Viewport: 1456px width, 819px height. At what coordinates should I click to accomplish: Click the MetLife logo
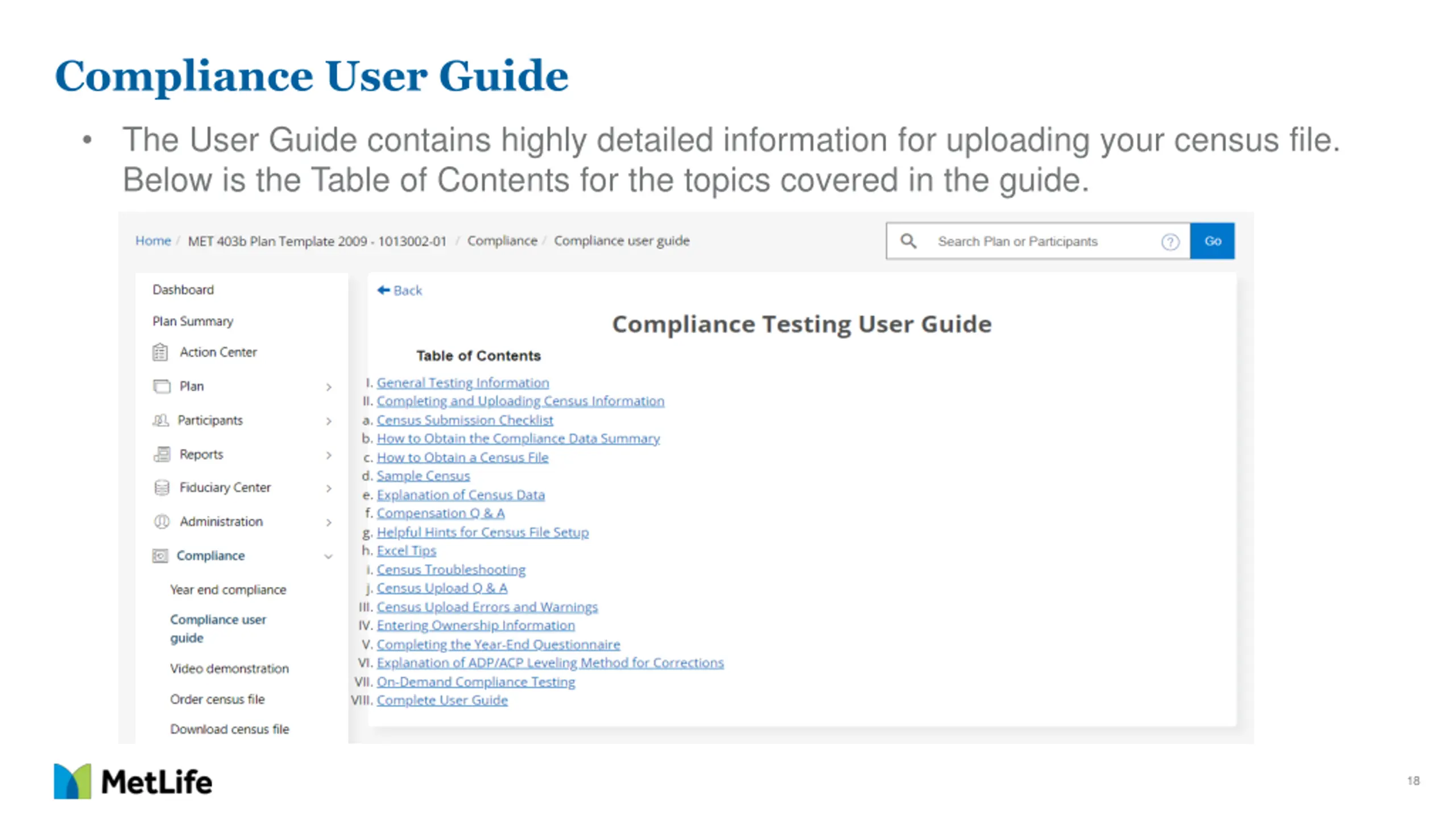pyautogui.click(x=133, y=781)
